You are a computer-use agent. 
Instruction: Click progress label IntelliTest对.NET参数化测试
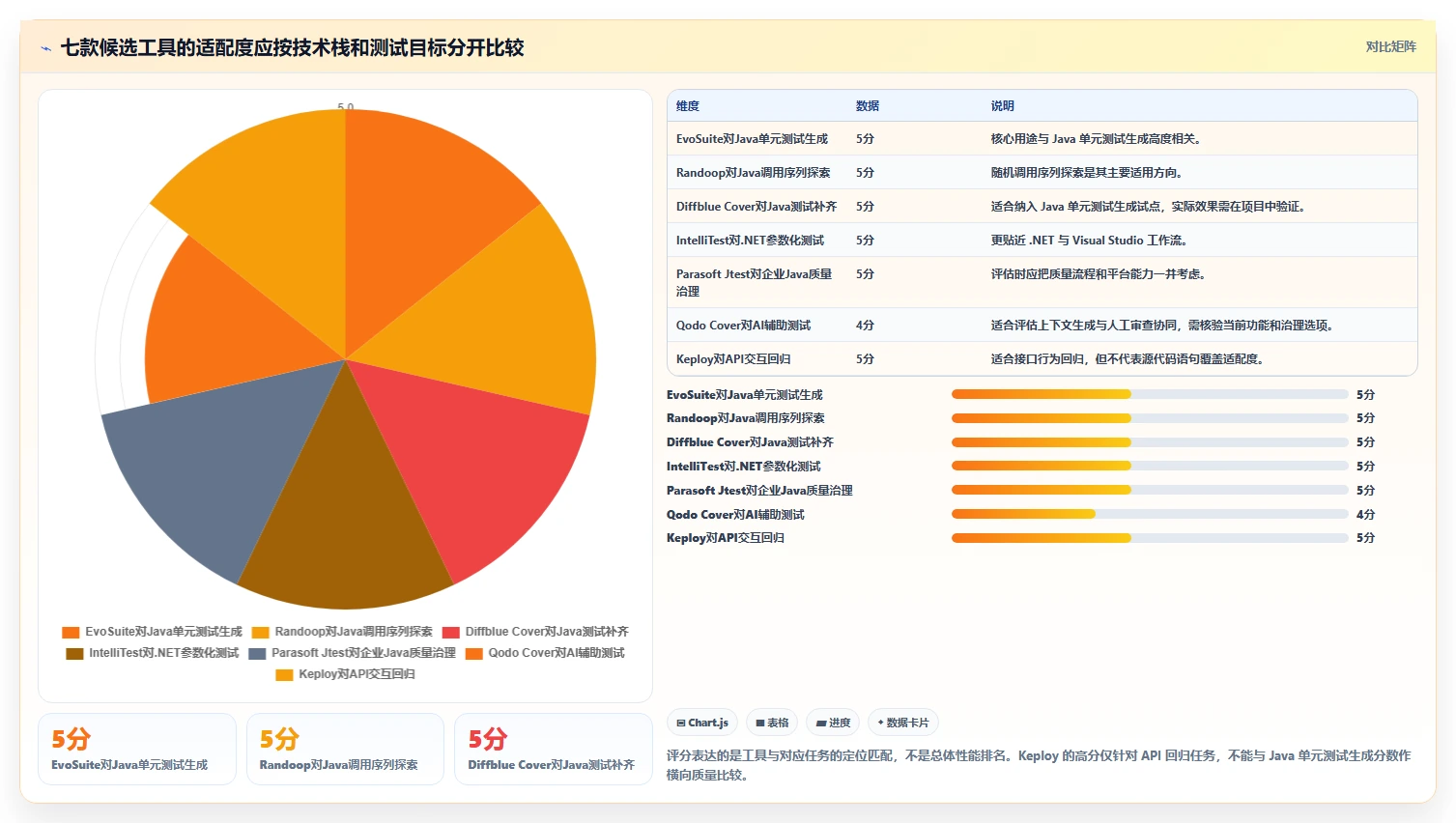744,467
